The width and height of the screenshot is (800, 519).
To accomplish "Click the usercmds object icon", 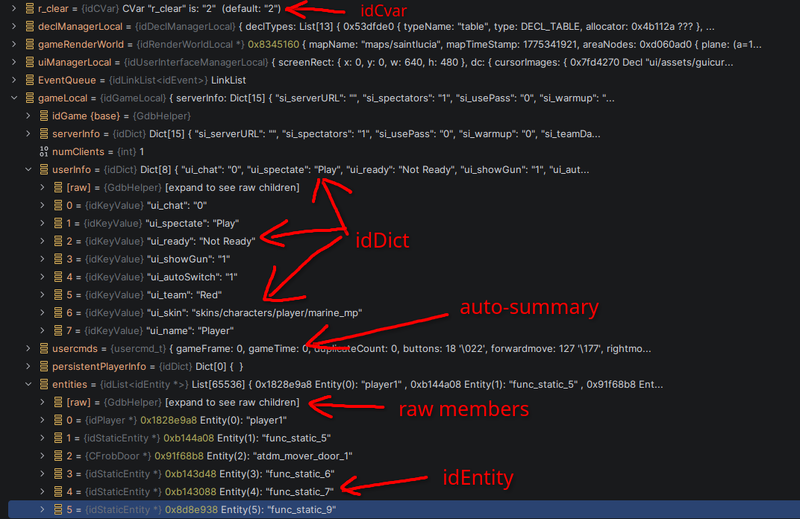I will (x=44, y=349).
